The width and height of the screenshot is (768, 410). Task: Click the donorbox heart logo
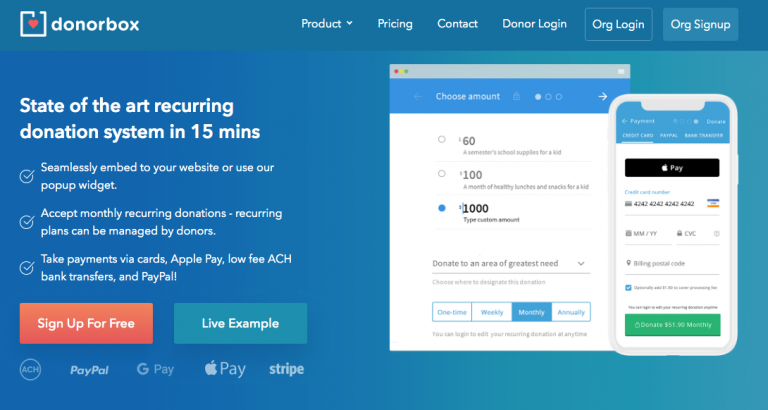point(35,23)
